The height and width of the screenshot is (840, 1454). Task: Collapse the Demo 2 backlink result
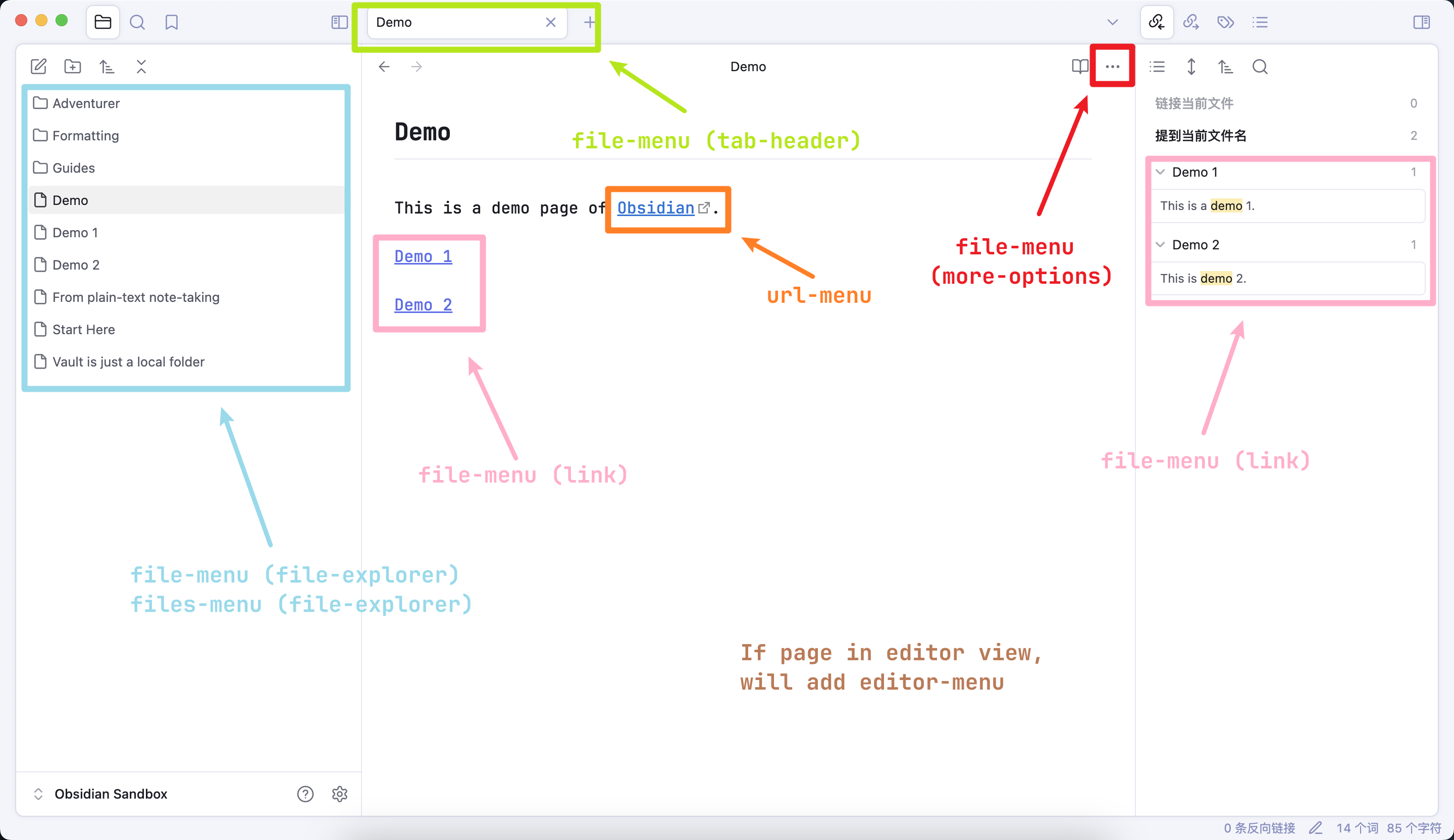pos(1160,245)
